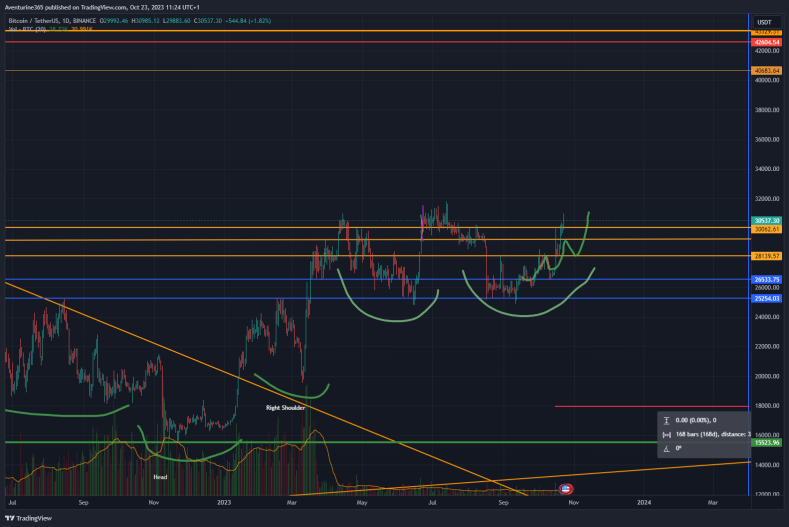
Task: Click the 20000.00 price scale tick
Action: click(767, 377)
